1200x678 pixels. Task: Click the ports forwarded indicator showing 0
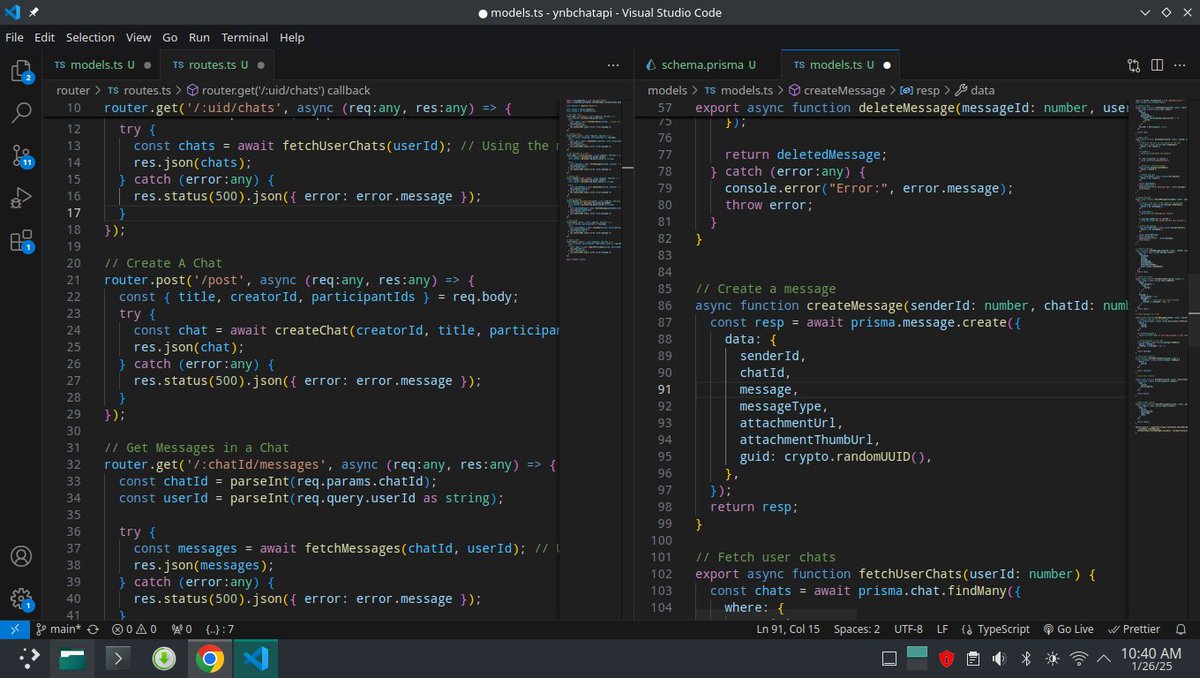(181, 629)
